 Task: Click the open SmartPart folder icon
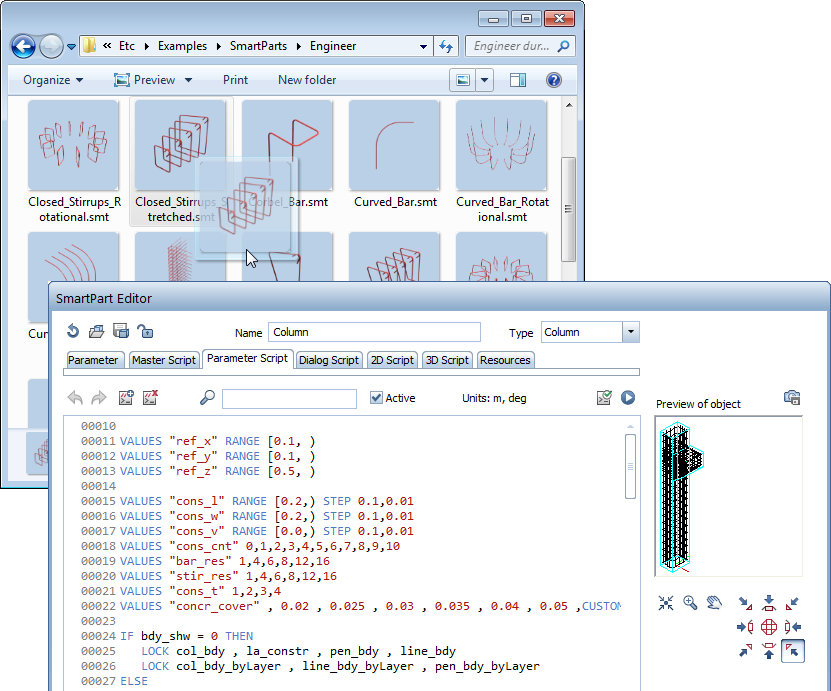96,332
